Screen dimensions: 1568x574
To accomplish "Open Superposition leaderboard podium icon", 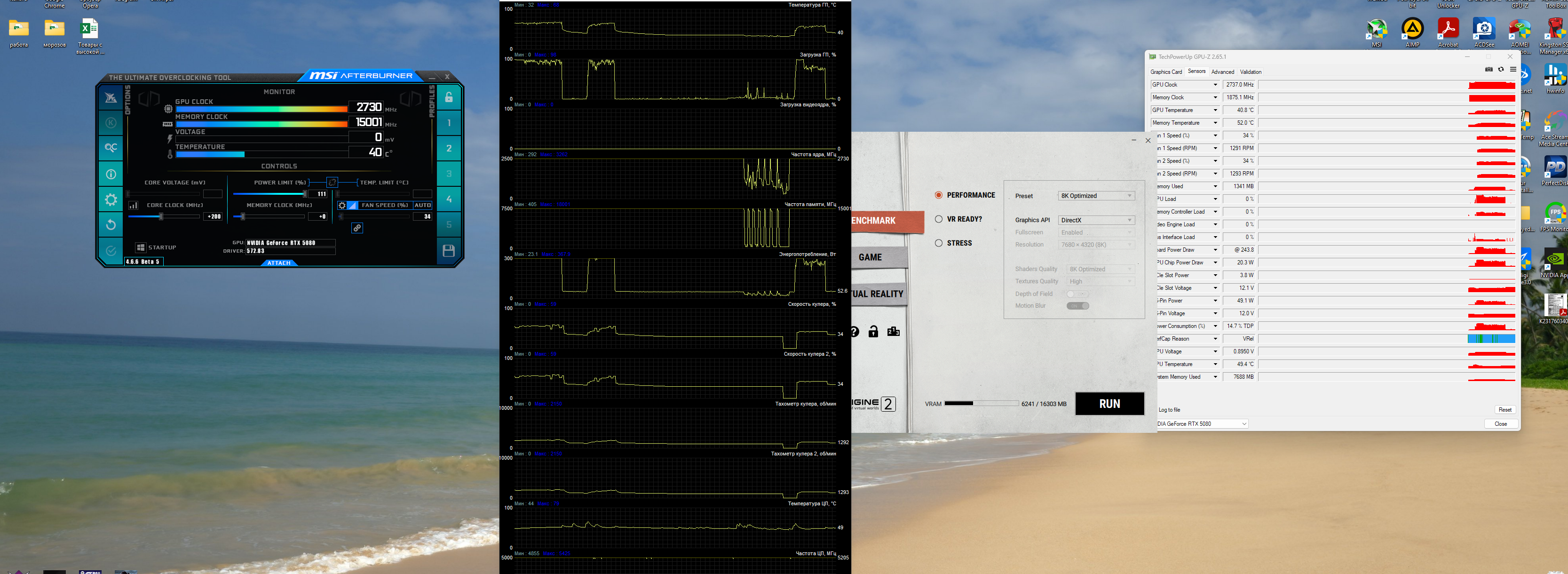I will tap(893, 332).
